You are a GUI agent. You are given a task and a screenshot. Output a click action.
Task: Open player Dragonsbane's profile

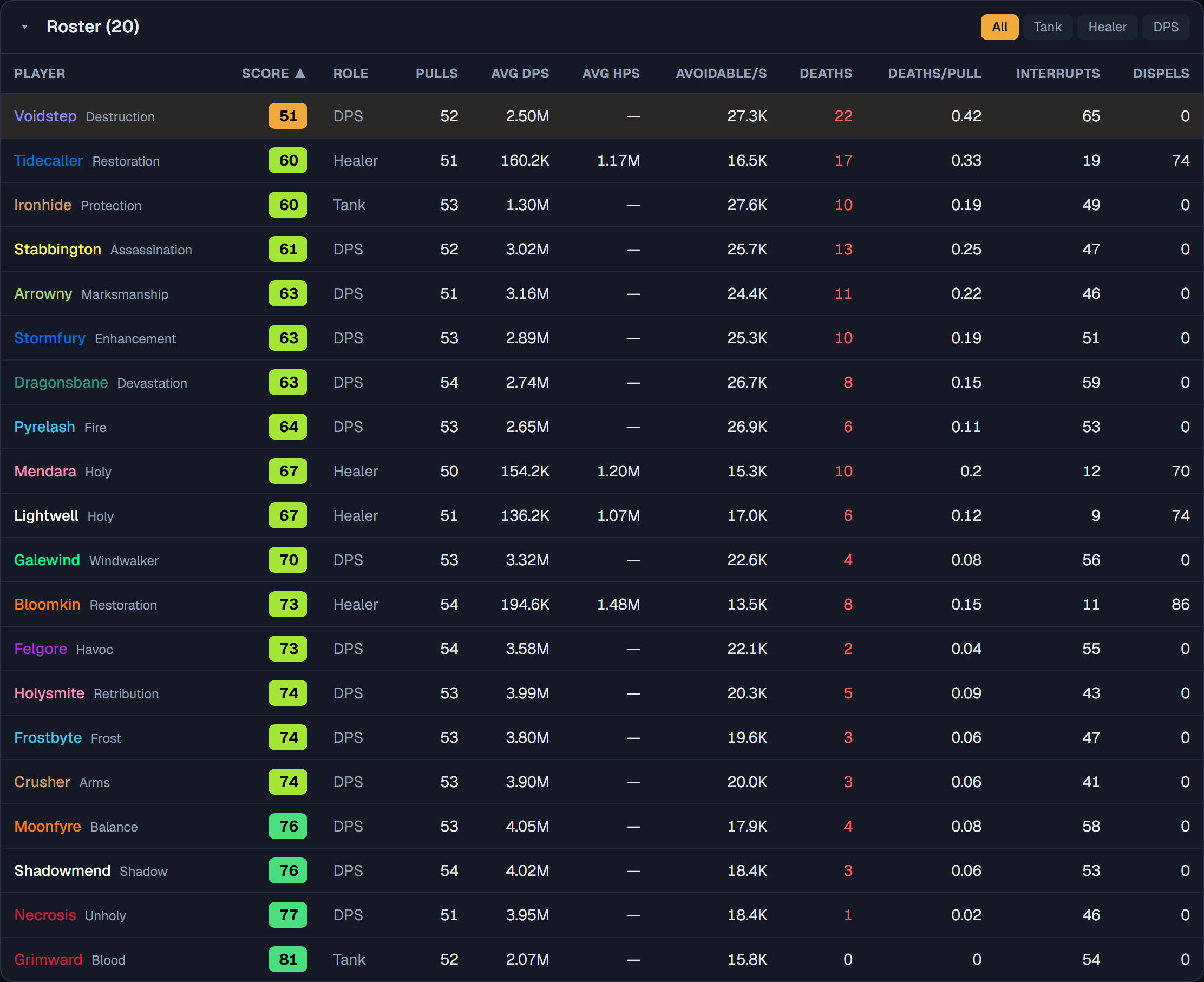[x=61, y=382]
